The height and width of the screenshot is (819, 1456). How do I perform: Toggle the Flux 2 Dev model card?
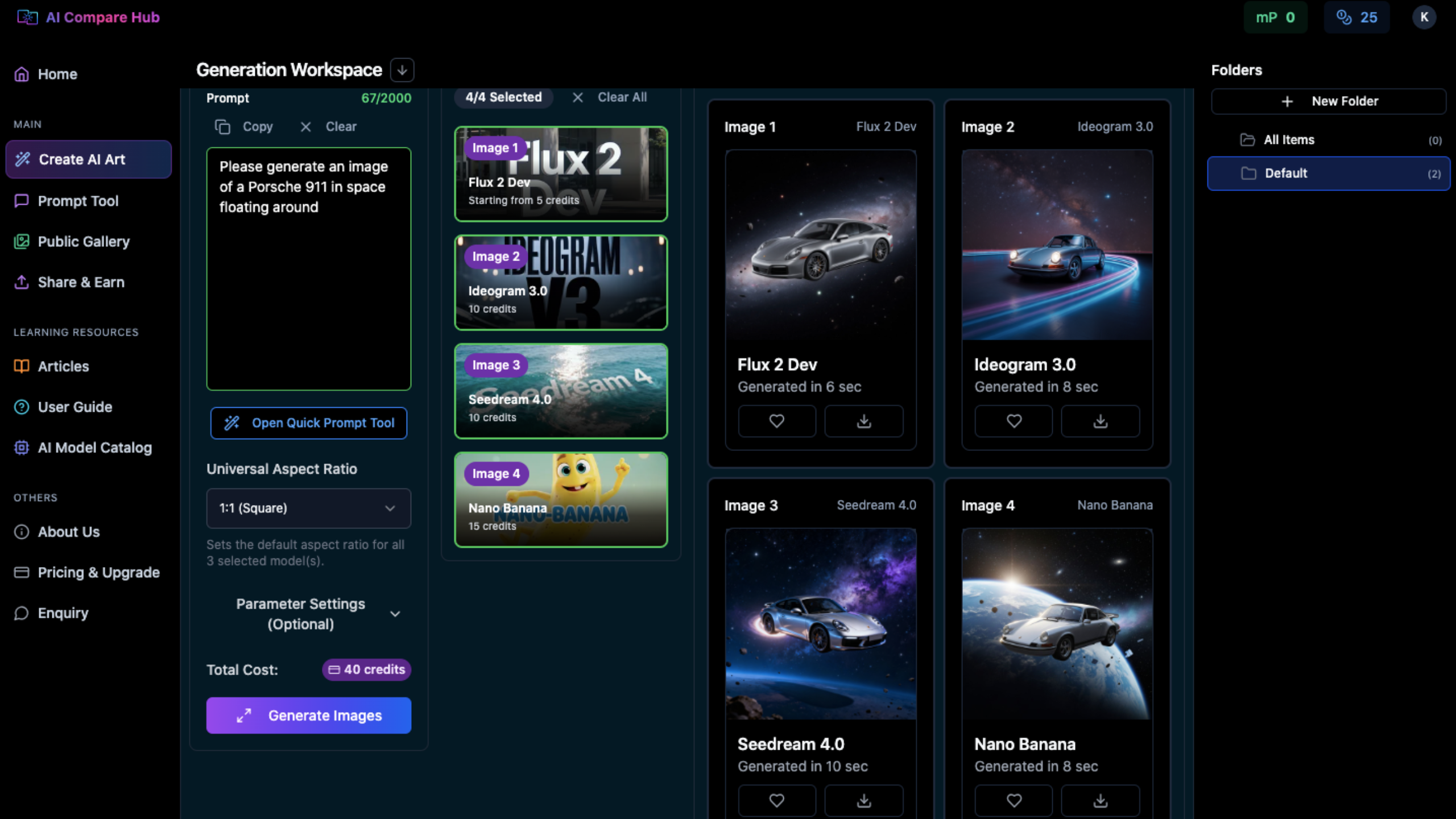point(561,174)
